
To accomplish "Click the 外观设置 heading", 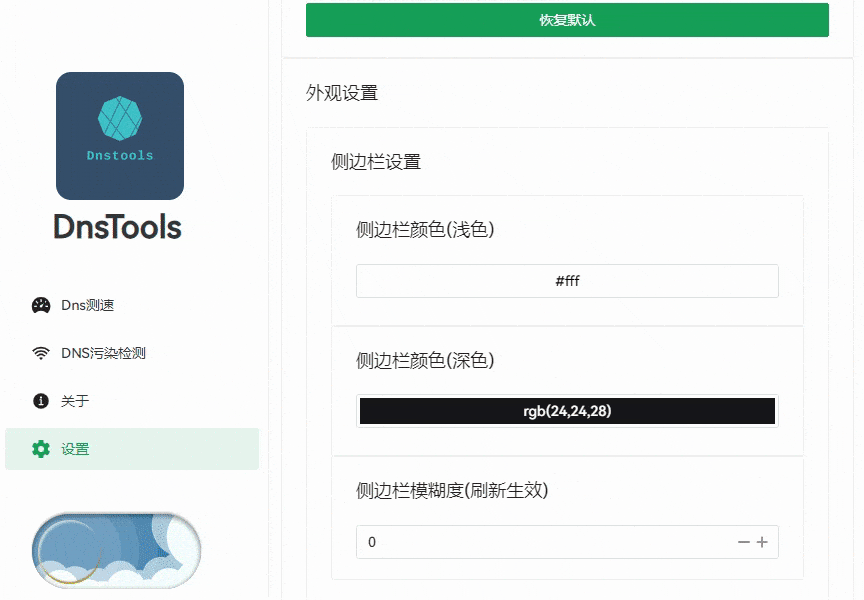I will [x=340, y=92].
